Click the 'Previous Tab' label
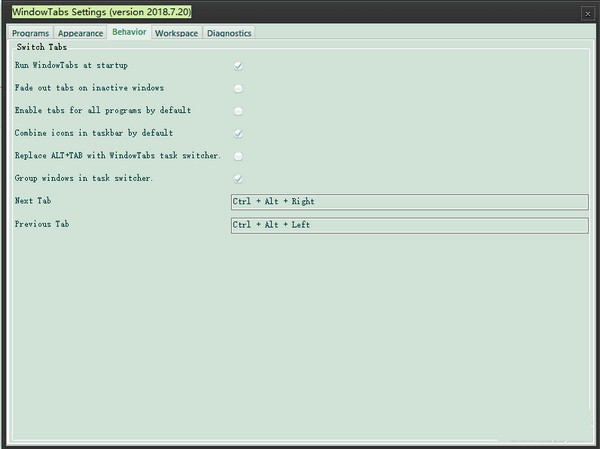Viewport: 600px width, 449px height. tap(42, 224)
